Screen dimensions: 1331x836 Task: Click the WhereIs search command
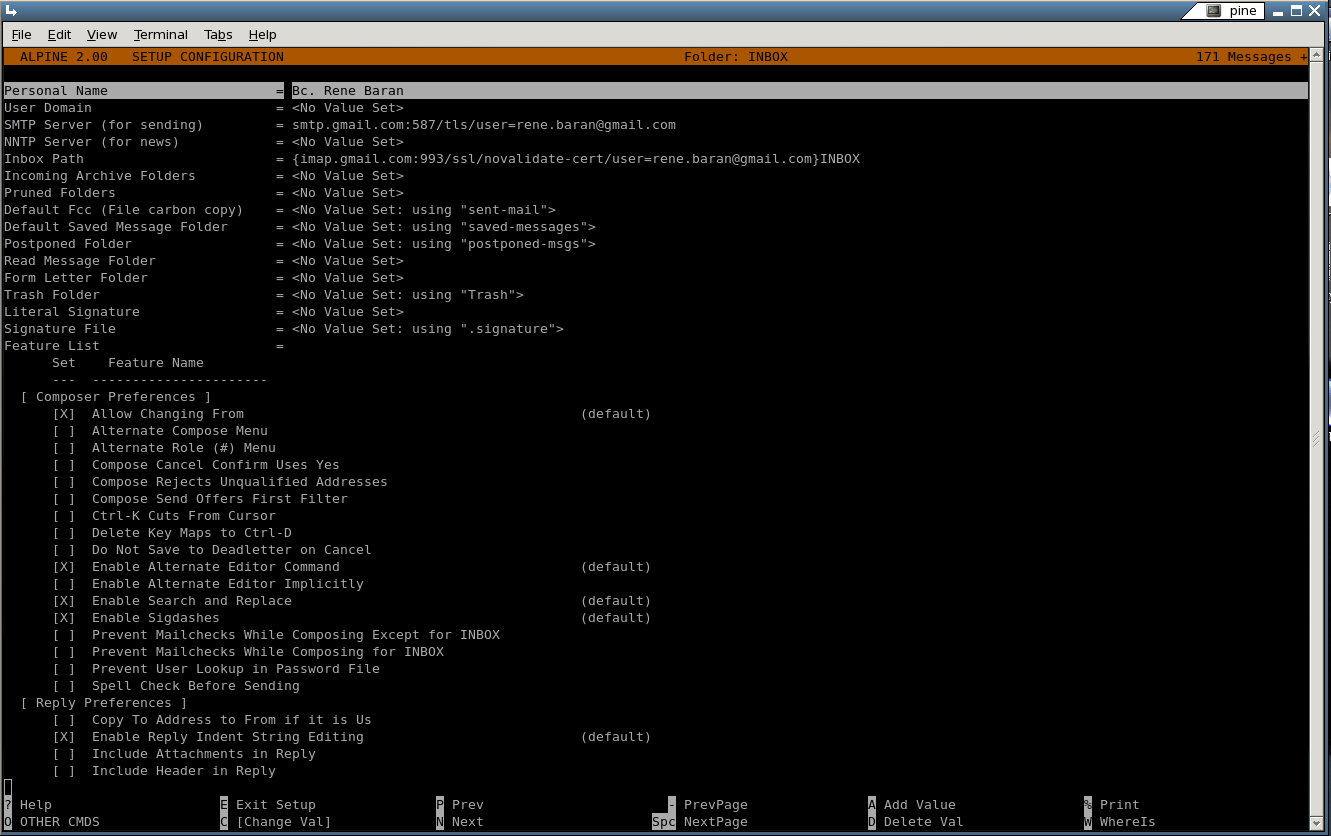[x=1127, y=822]
